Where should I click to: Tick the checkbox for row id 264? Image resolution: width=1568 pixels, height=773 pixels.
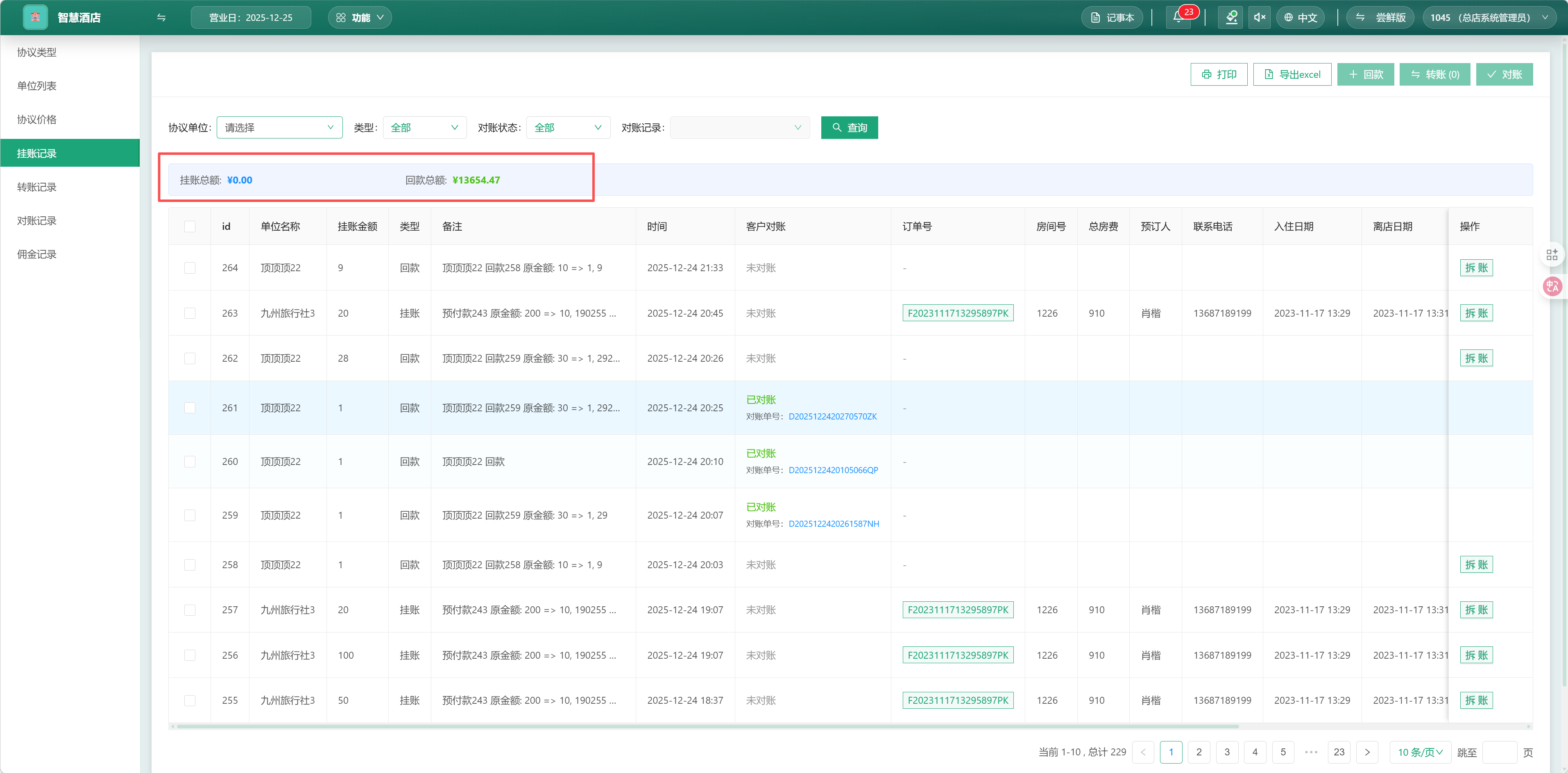pos(190,268)
